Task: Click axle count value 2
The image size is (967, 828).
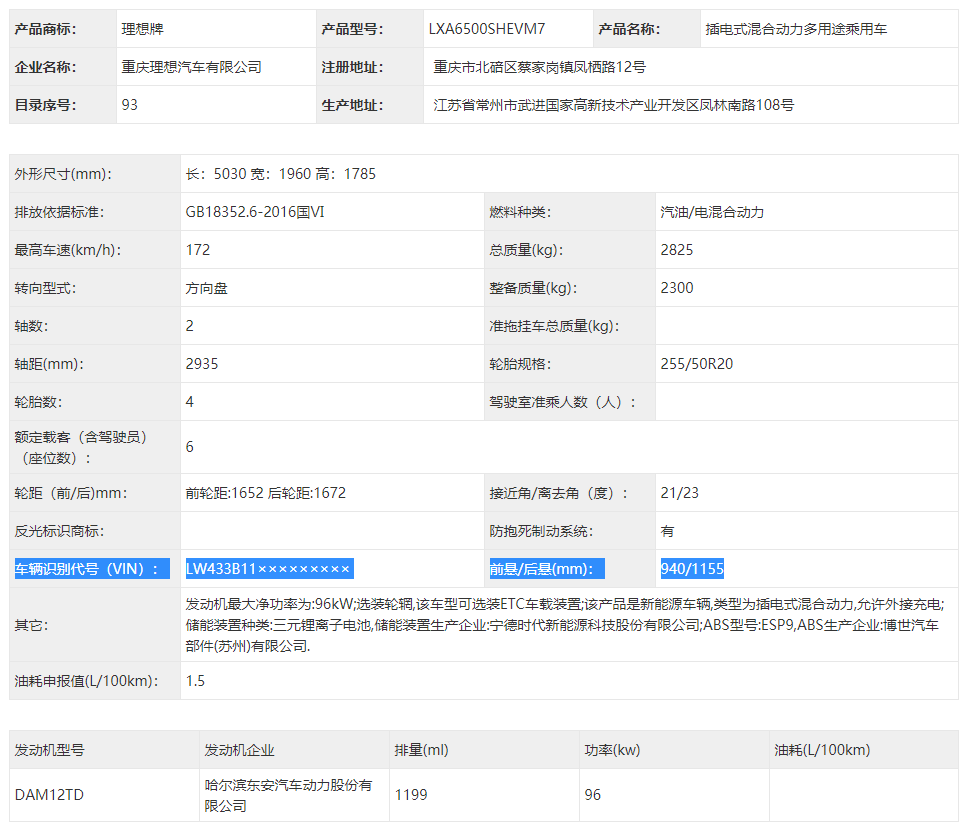Action: pyautogui.click(x=190, y=326)
